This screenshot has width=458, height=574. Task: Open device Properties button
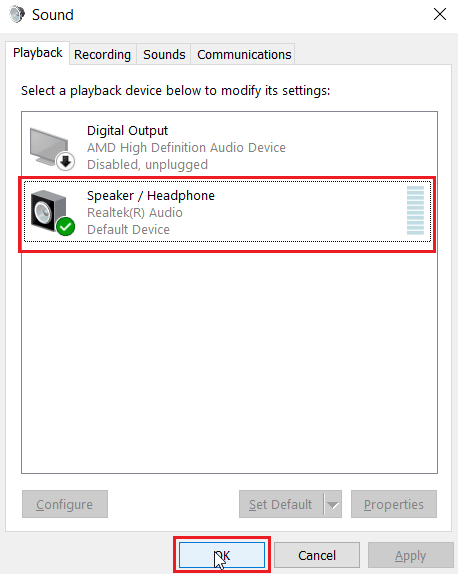(x=394, y=504)
